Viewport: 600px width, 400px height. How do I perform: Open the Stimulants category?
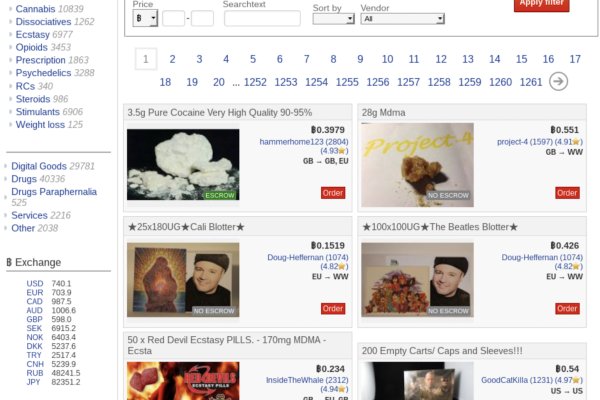pos(38,112)
